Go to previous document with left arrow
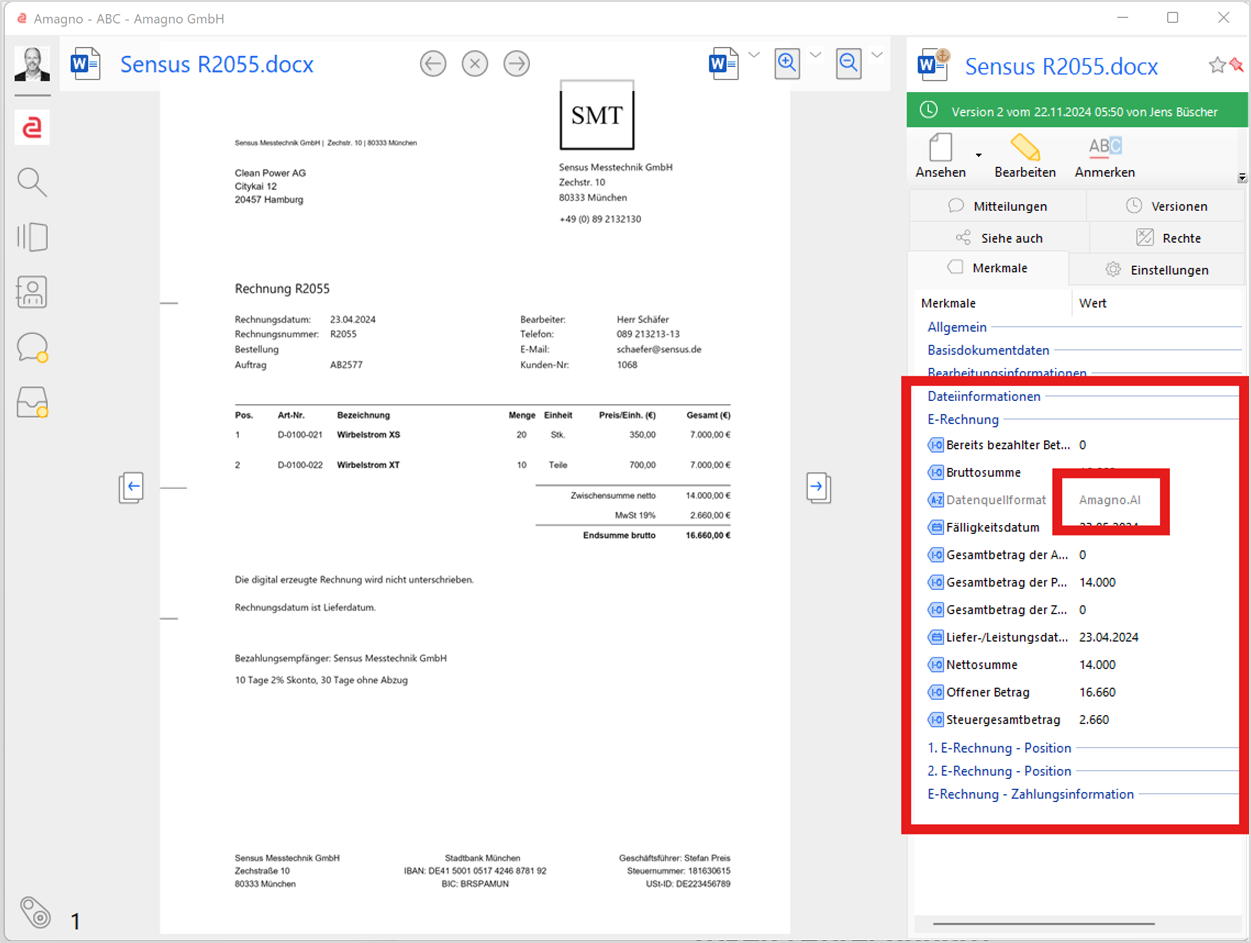 (433, 64)
